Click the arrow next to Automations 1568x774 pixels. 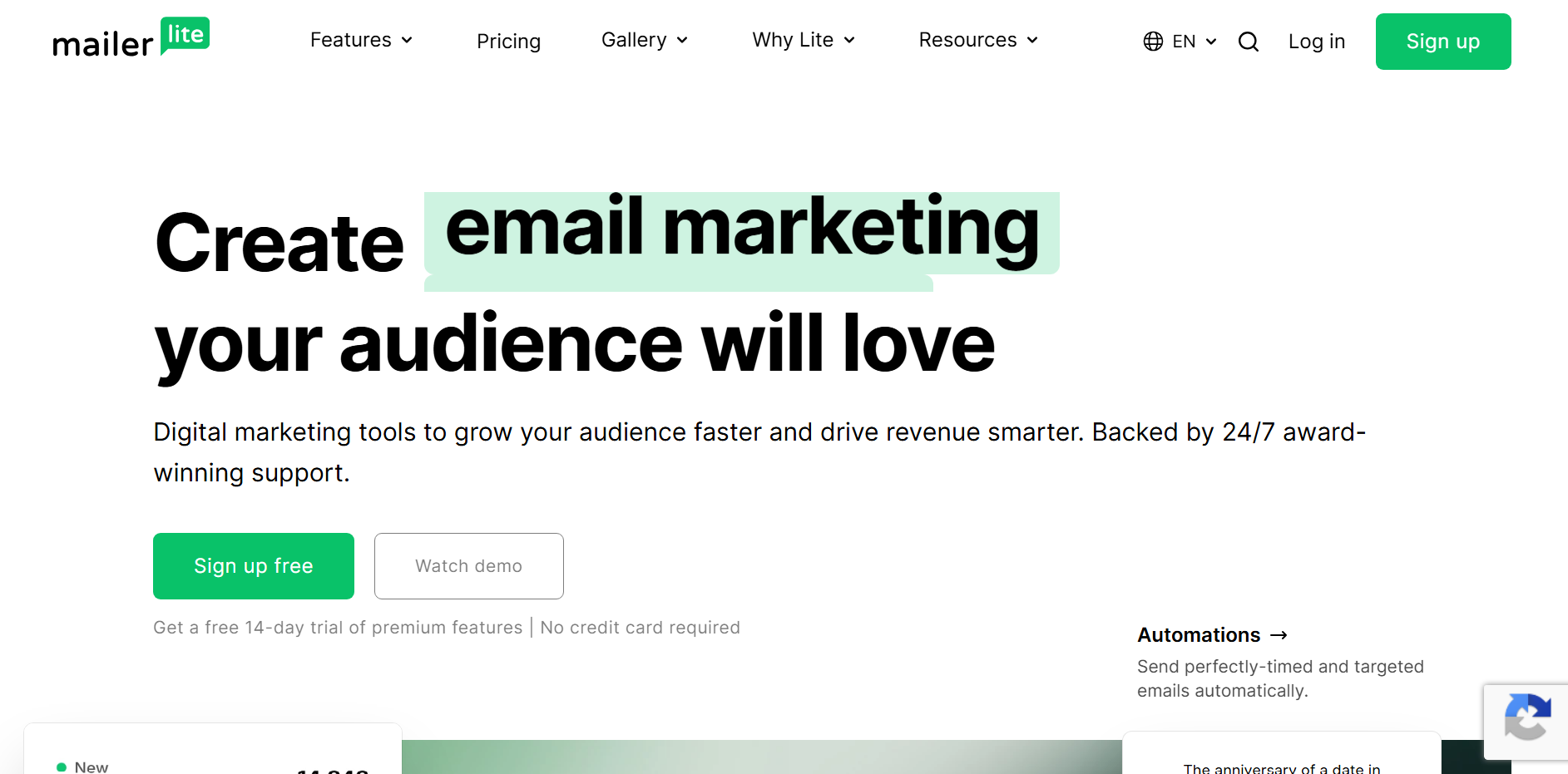pyautogui.click(x=1279, y=635)
